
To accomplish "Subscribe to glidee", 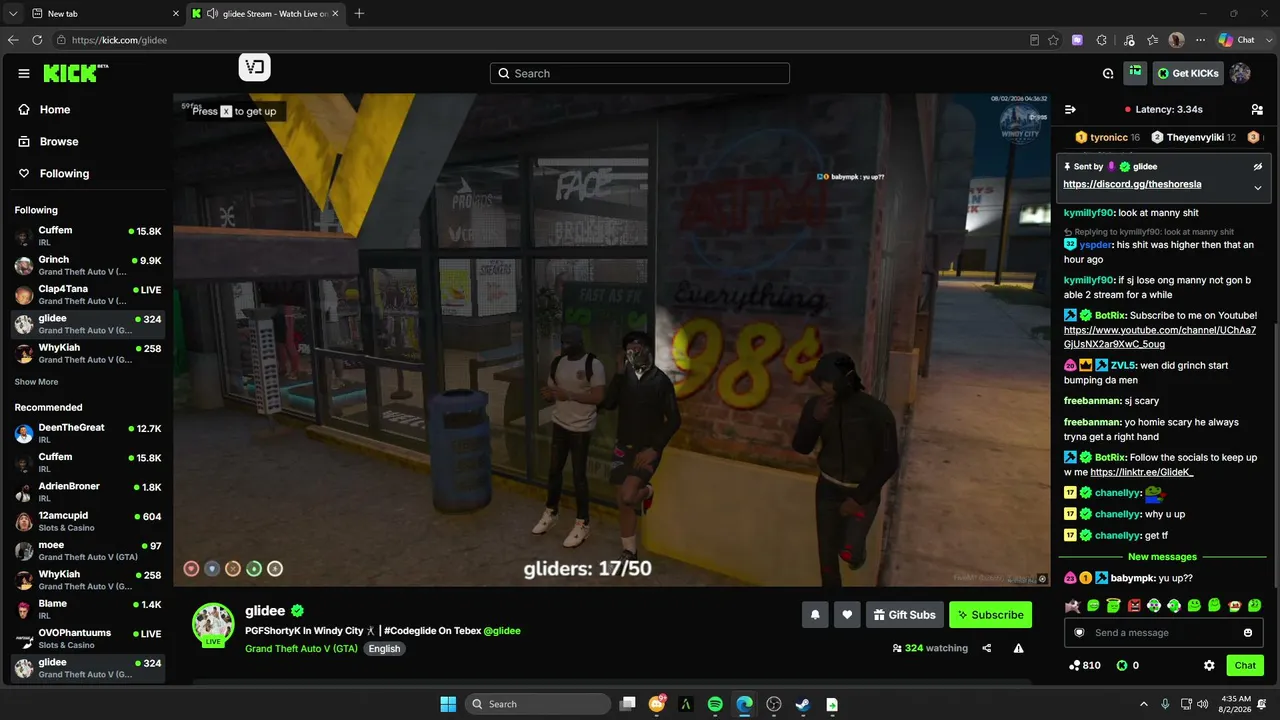I will click(x=990, y=615).
